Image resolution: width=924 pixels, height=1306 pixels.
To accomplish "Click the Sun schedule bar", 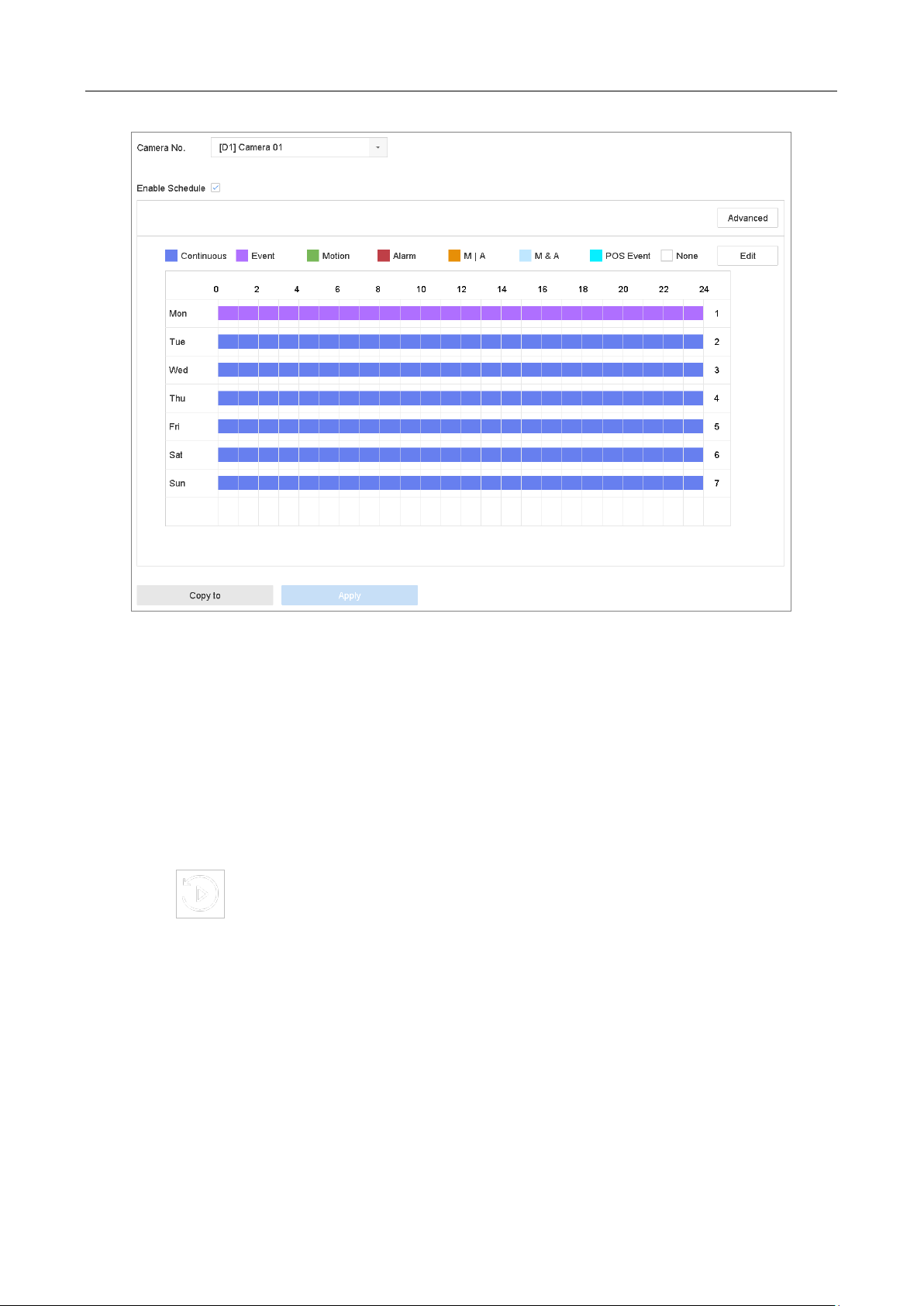I will pos(460,483).
